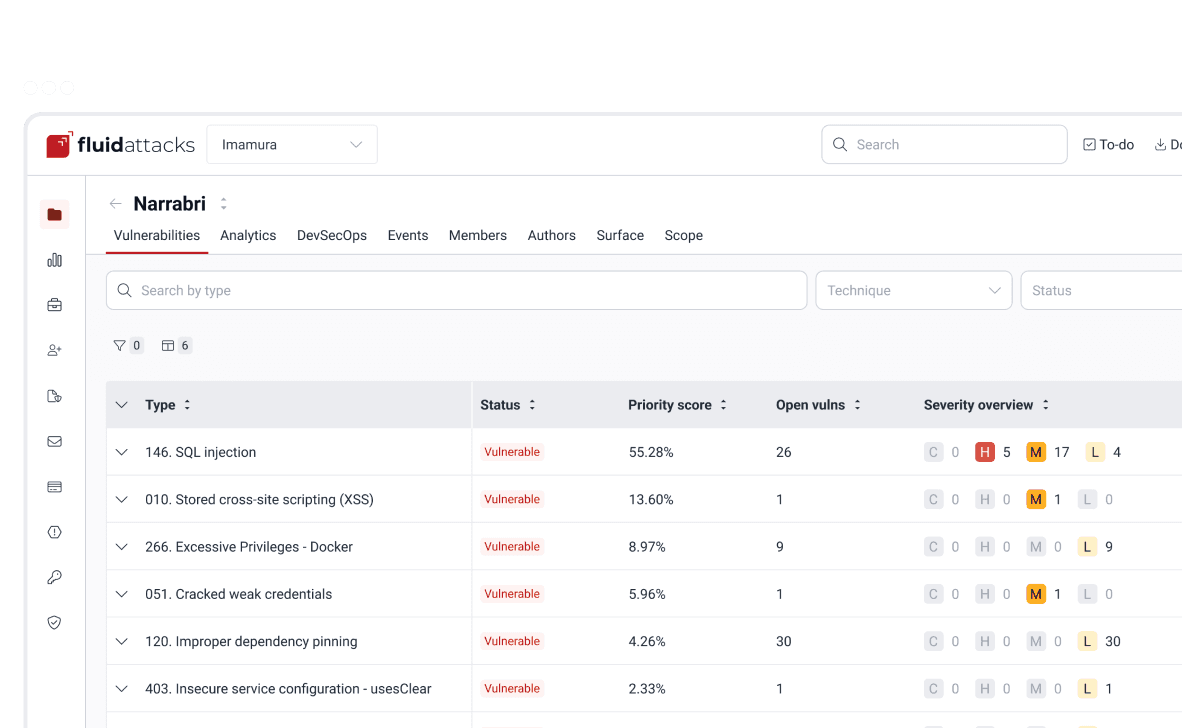The height and width of the screenshot is (728, 1182).
Task: Switch to the Members tab
Action: tap(478, 235)
